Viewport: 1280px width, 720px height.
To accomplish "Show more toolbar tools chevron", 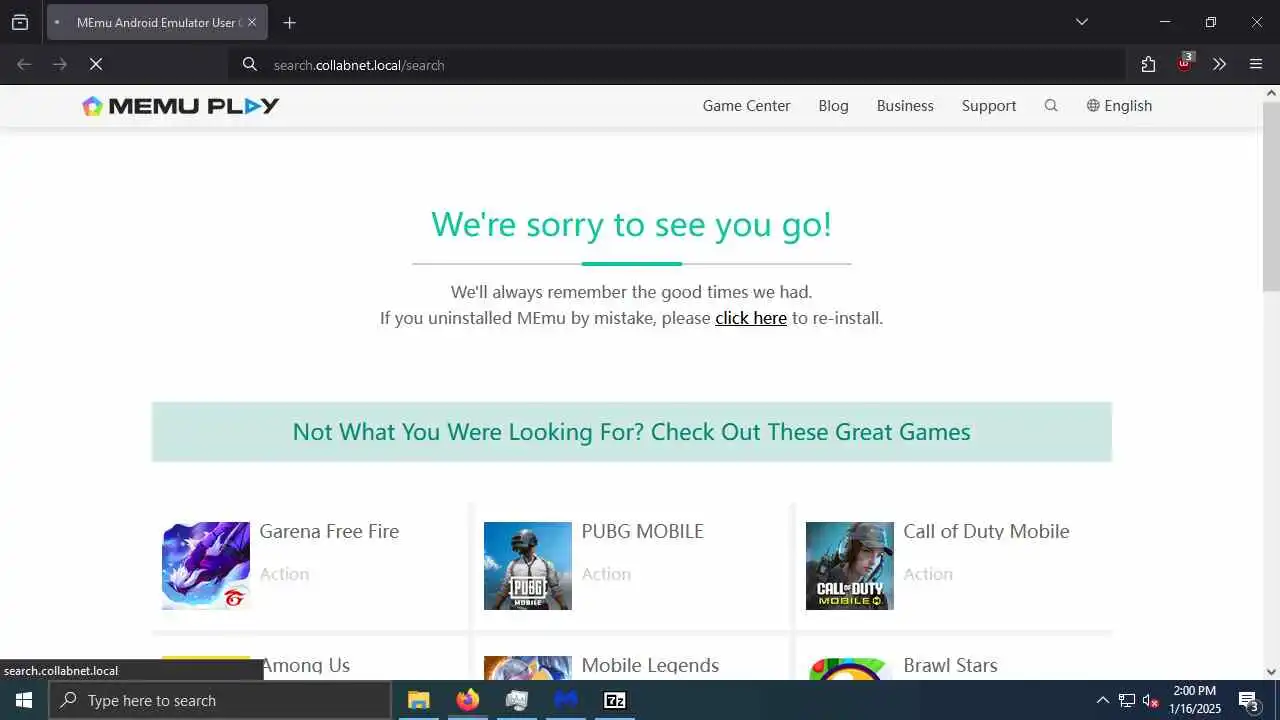I will (1219, 64).
